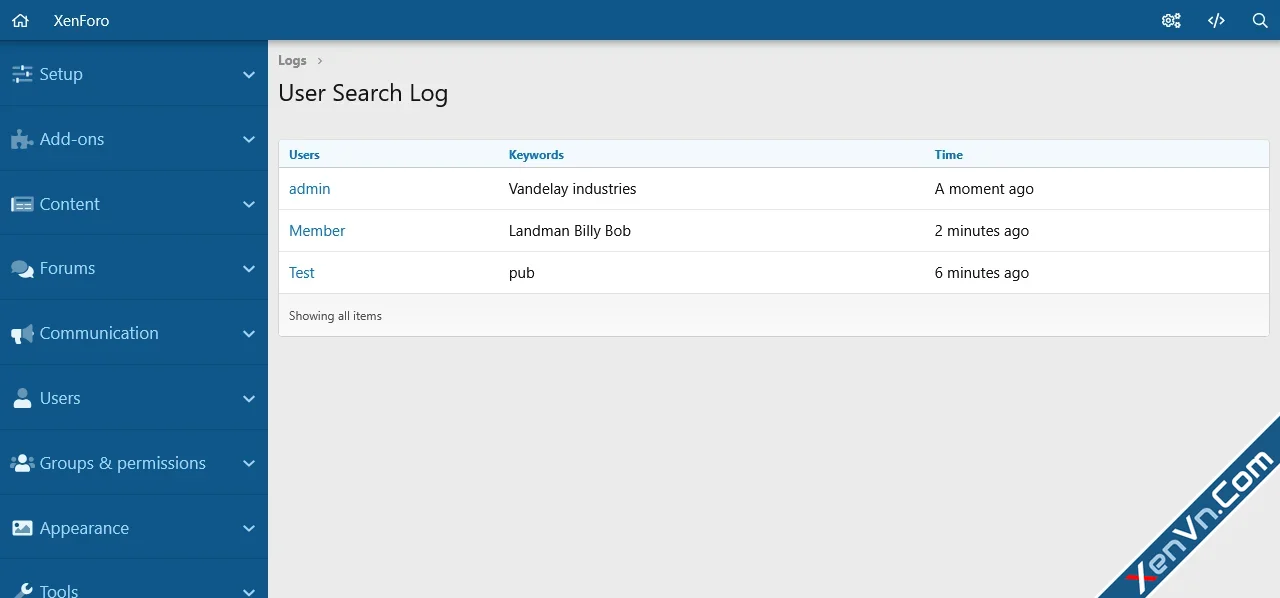Open the Logs breadcrumb link
The width and height of the screenshot is (1280, 598).
292,60
